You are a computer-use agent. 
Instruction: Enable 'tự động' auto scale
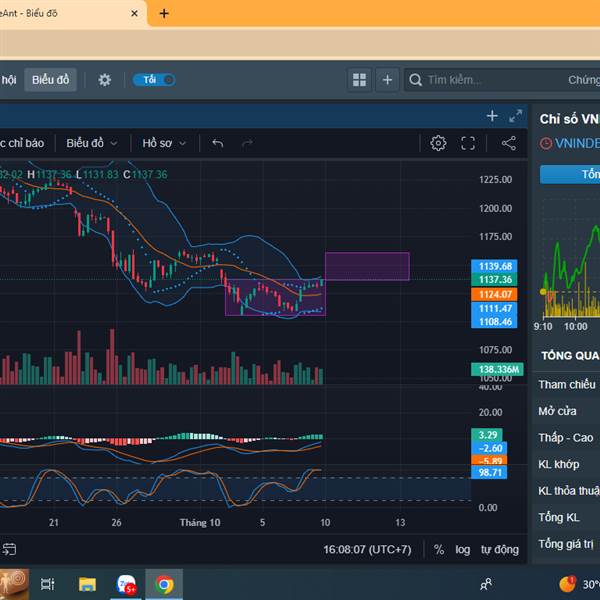(499, 549)
